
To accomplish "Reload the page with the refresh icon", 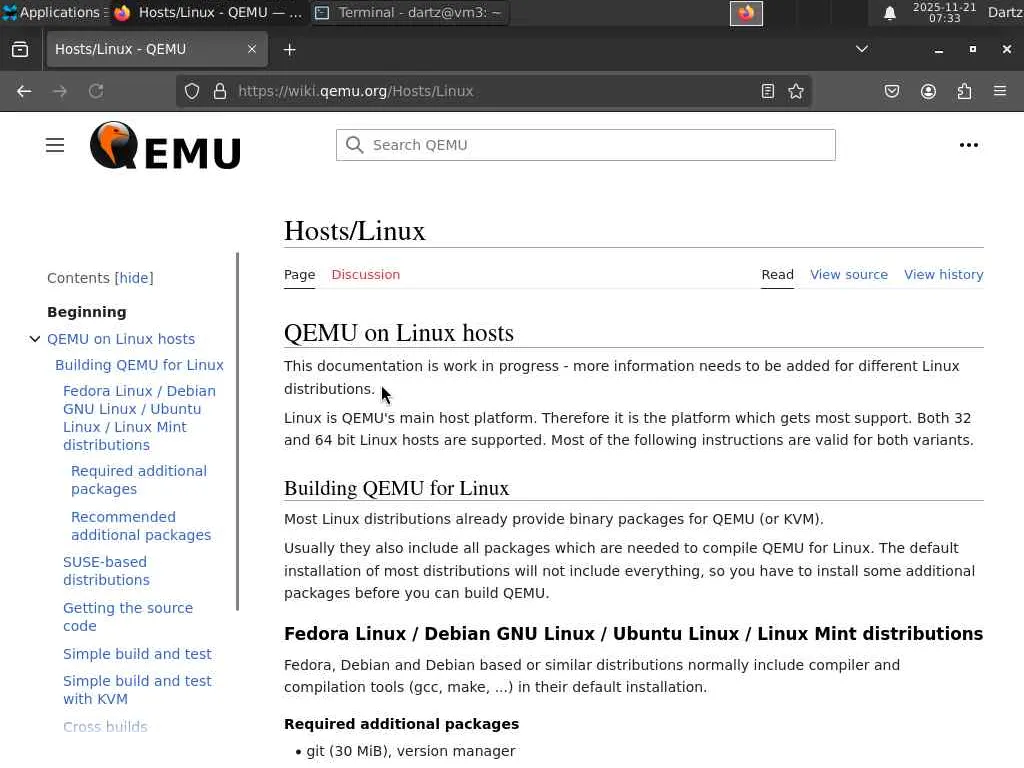I will [x=96, y=91].
